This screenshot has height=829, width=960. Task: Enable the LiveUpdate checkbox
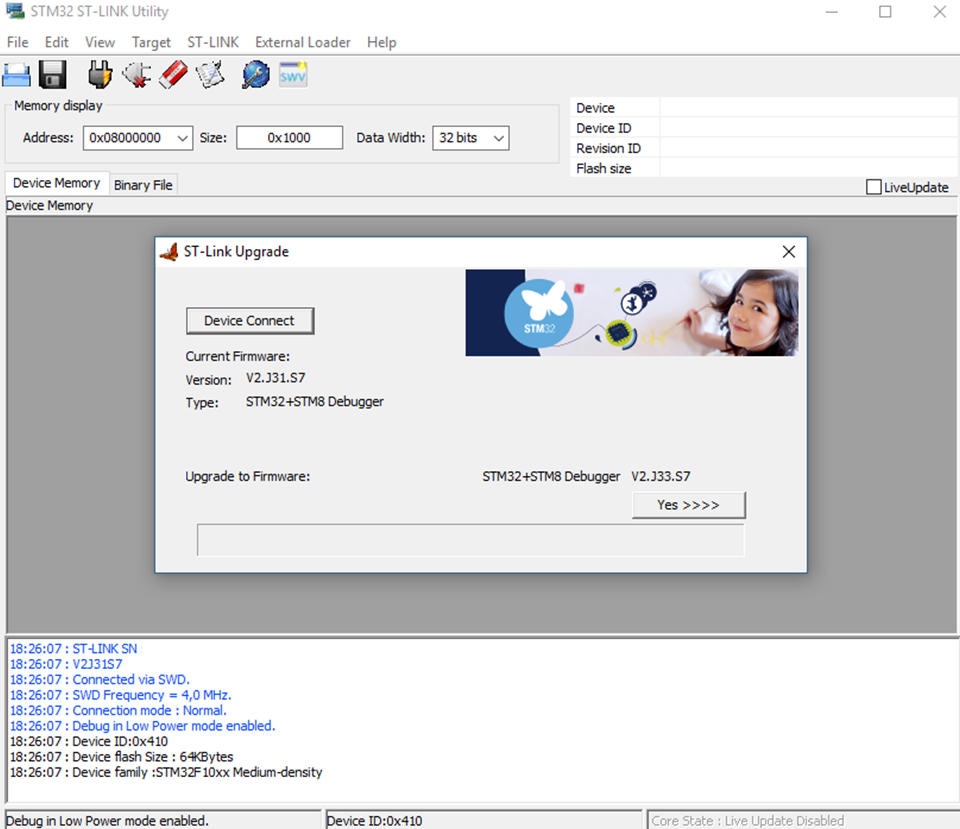pos(874,187)
